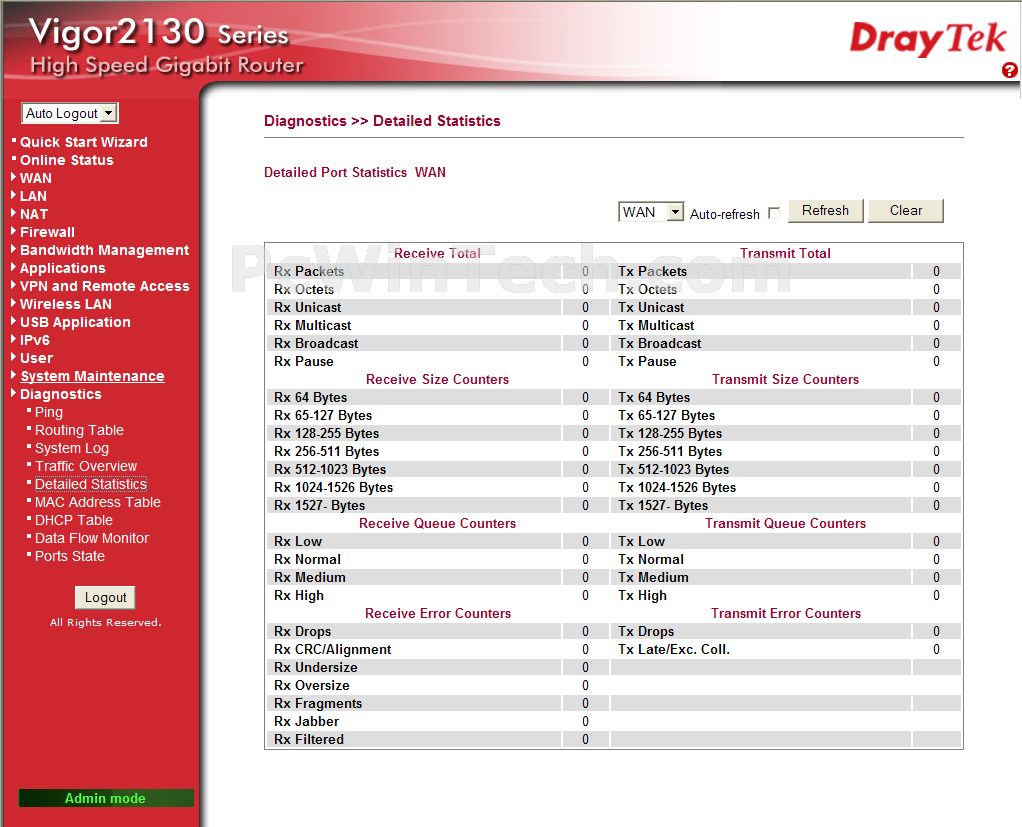Screen dimensions: 1022x827
Task: Open the Ping diagnostics page
Action: coord(49,413)
